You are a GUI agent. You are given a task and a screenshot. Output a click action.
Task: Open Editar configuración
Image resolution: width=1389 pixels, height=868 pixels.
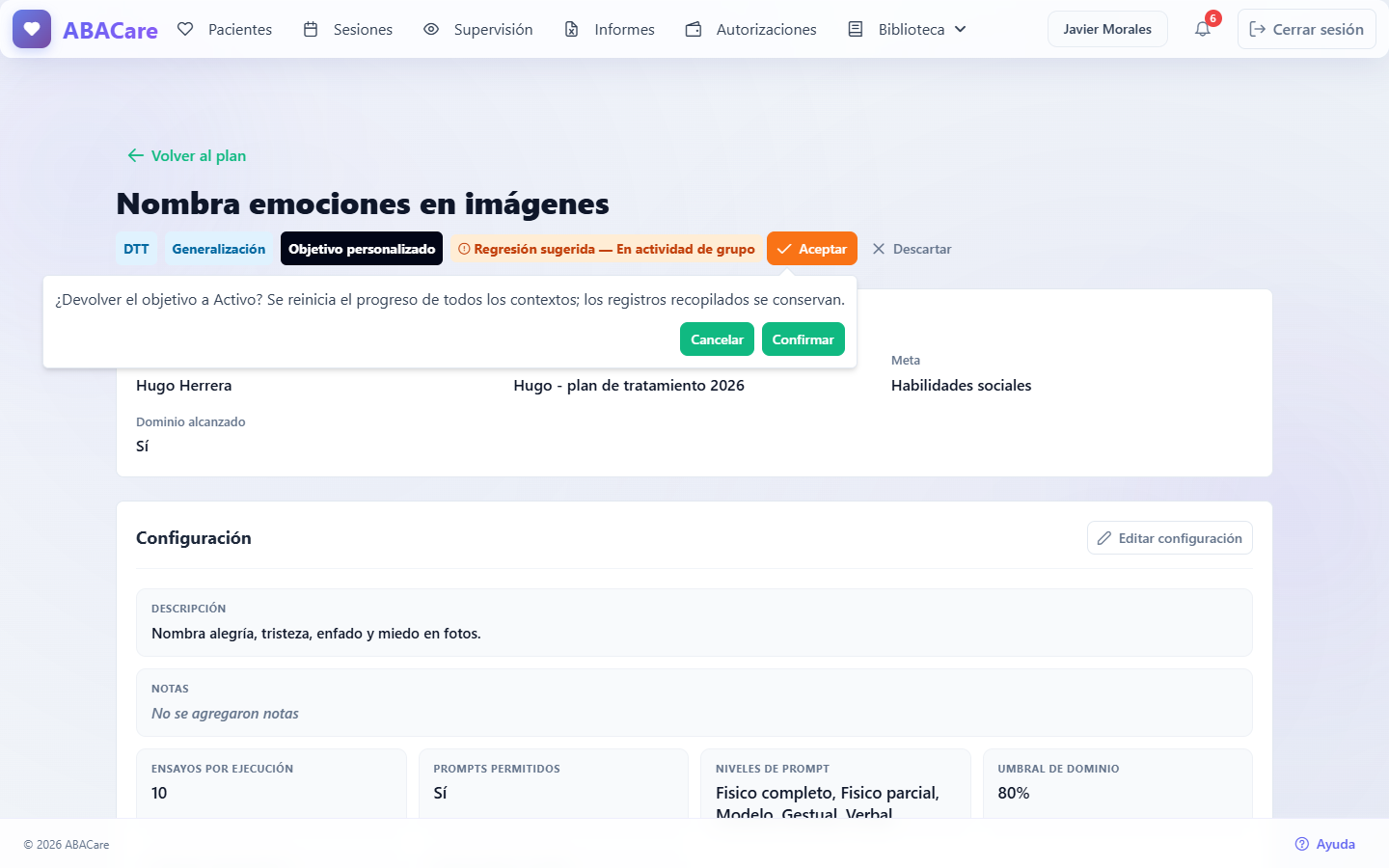click(1170, 538)
